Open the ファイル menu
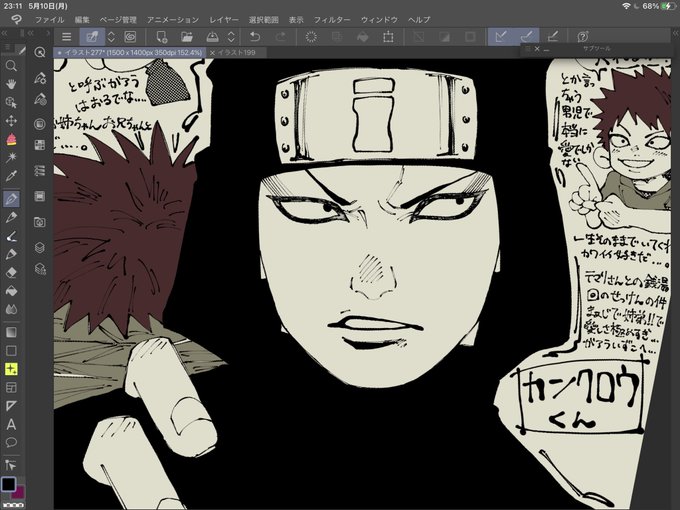The image size is (680, 510). click(49, 20)
